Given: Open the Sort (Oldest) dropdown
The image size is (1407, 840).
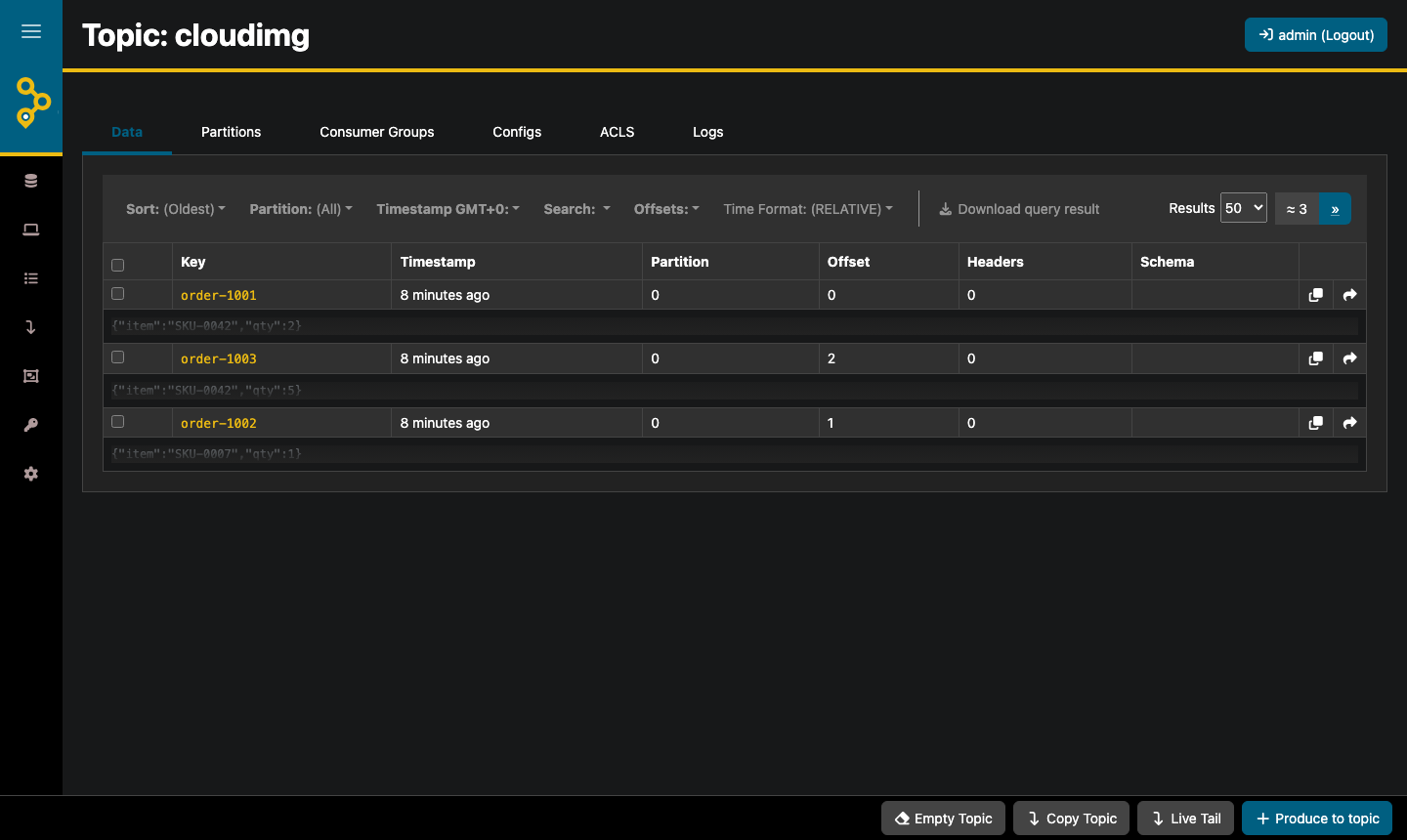Looking at the screenshot, I should click(x=176, y=209).
